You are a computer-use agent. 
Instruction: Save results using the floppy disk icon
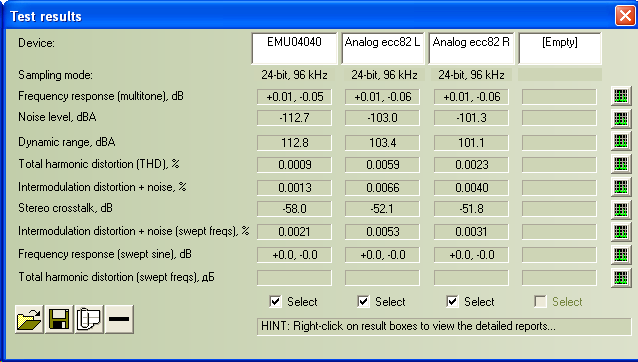[x=59, y=319]
